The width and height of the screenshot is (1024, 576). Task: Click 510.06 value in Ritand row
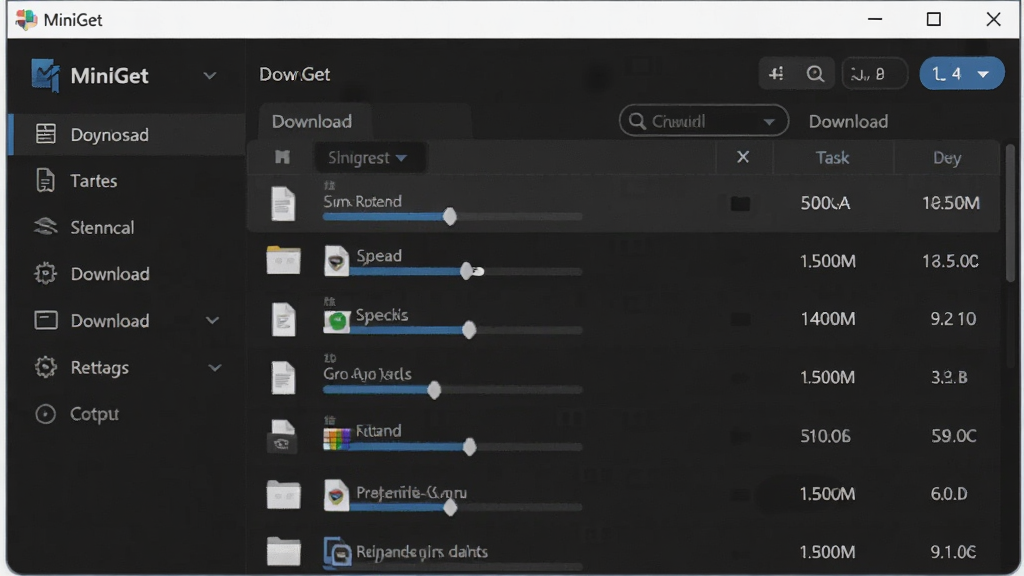[825, 436]
